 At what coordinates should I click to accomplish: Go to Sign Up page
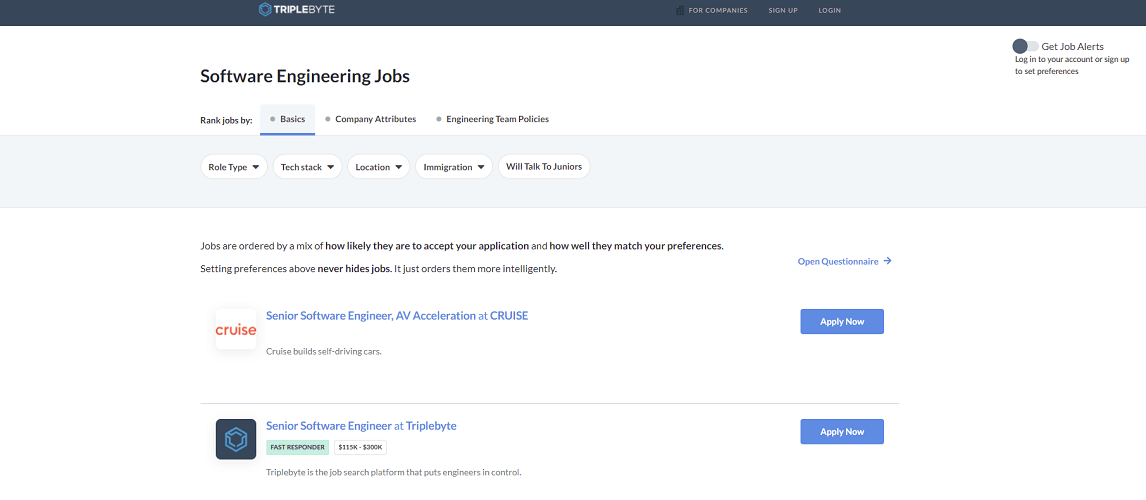click(x=783, y=10)
